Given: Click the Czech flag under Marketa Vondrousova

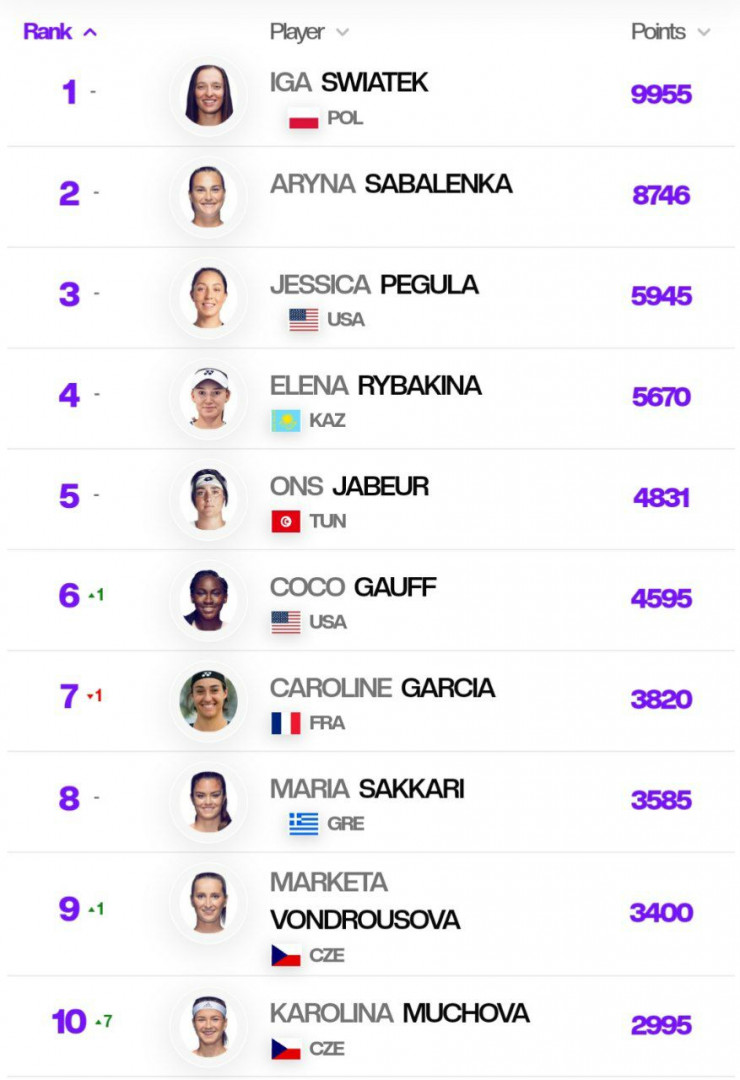Looking at the screenshot, I should click(285, 955).
